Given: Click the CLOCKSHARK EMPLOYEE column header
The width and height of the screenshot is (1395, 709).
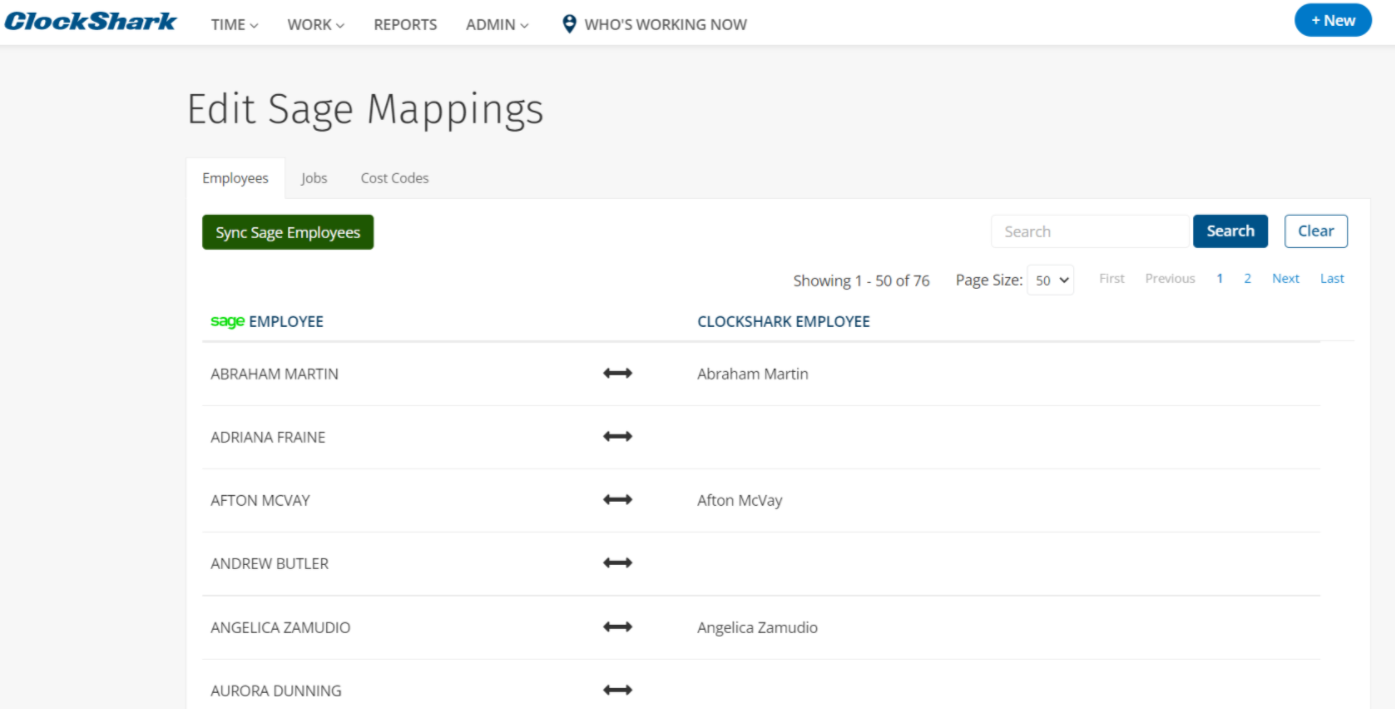Looking at the screenshot, I should coord(783,322).
